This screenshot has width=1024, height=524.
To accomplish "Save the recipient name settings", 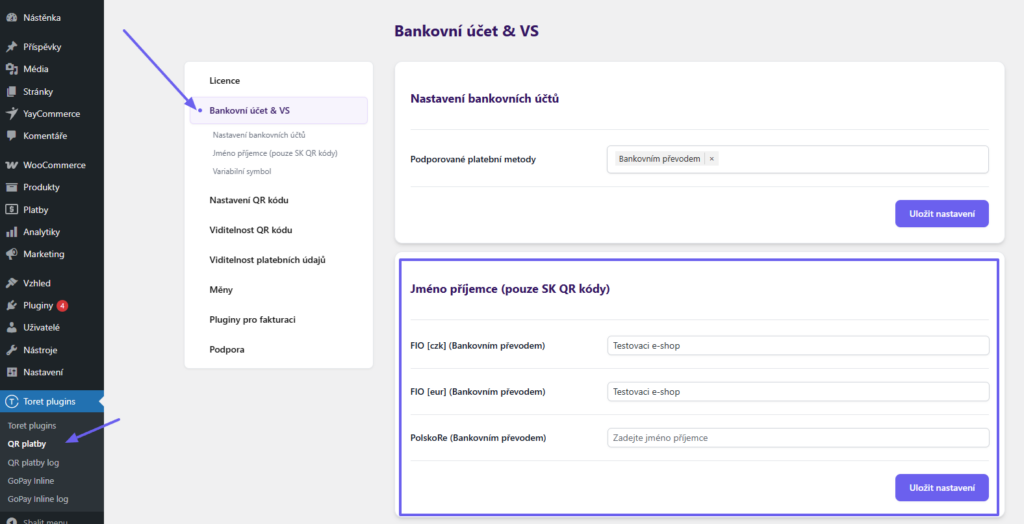I will pyautogui.click(x=941, y=487).
